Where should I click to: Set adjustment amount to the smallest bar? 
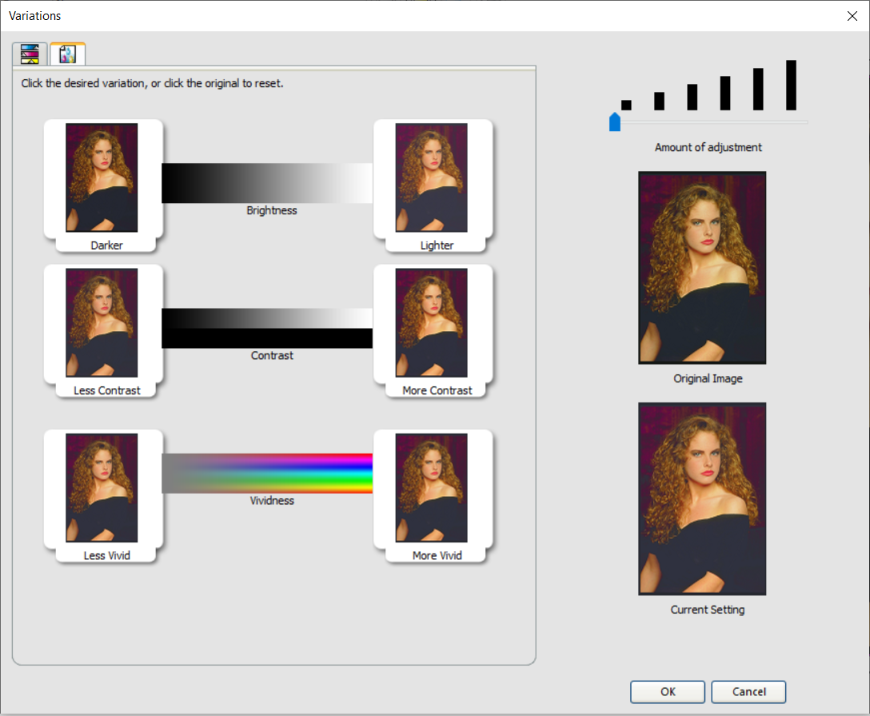click(x=626, y=105)
